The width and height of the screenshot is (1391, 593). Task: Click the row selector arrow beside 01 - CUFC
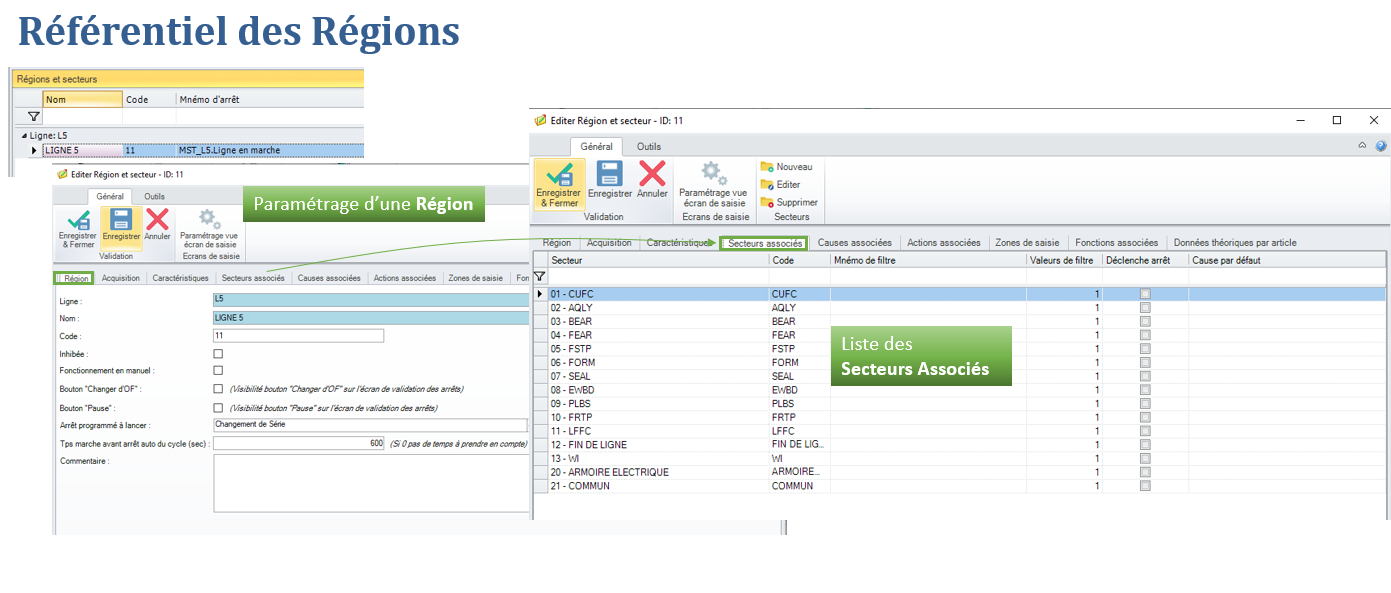click(x=541, y=294)
